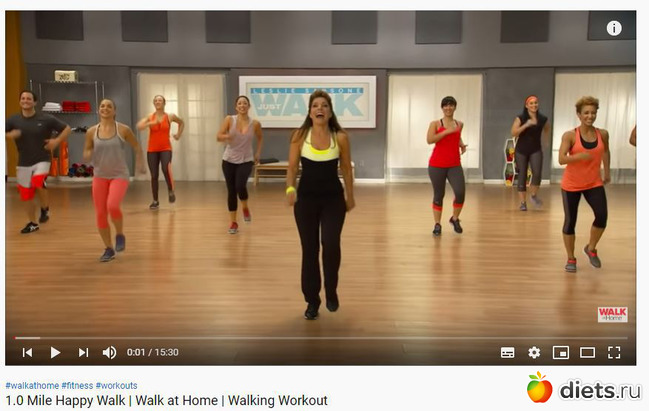Image resolution: width=649 pixels, height=411 pixels.
Task: Mute the video volume
Action: click(110, 352)
